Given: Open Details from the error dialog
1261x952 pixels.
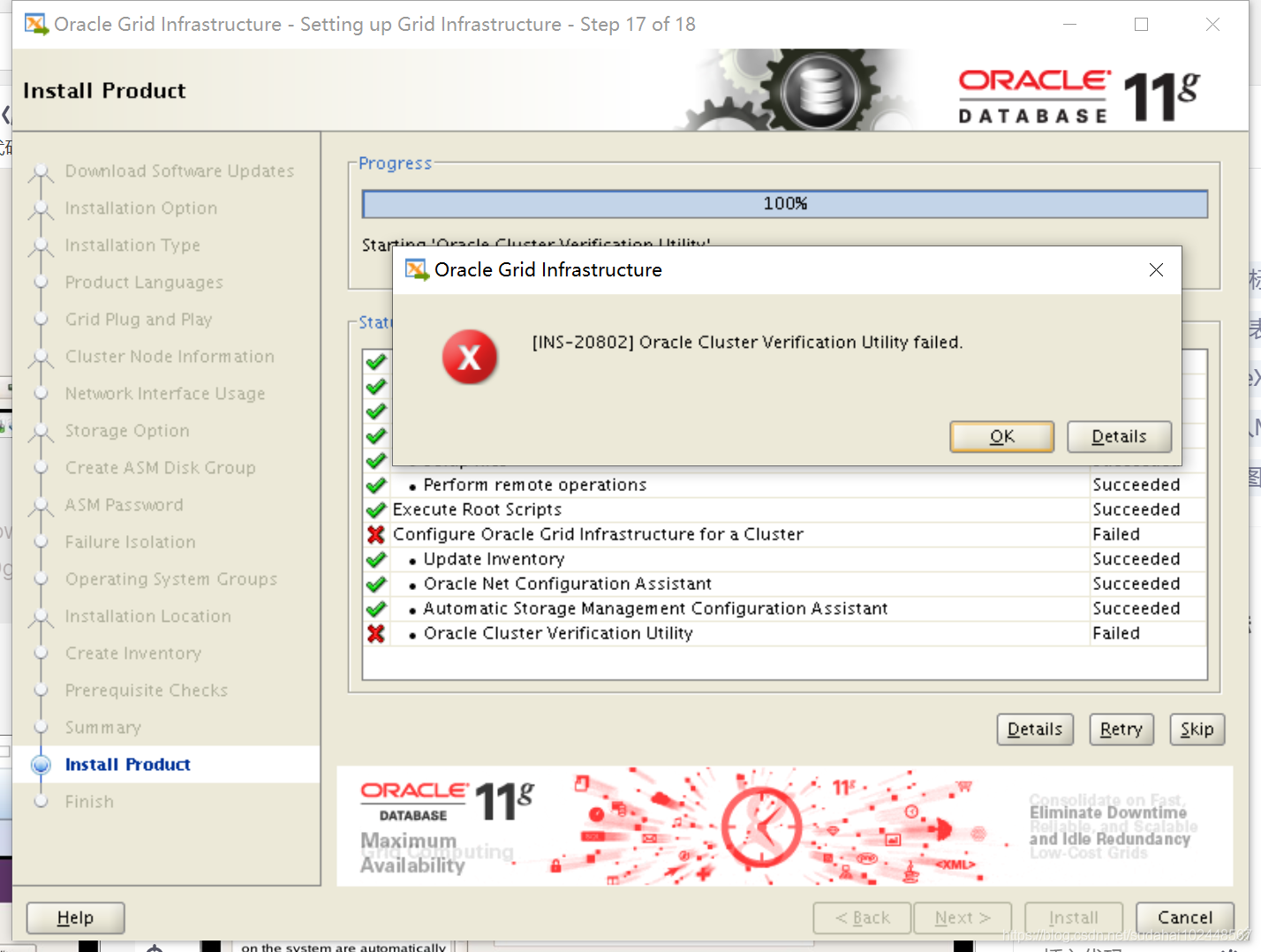Looking at the screenshot, I should pyautogui.click(x=1119, y=436).
